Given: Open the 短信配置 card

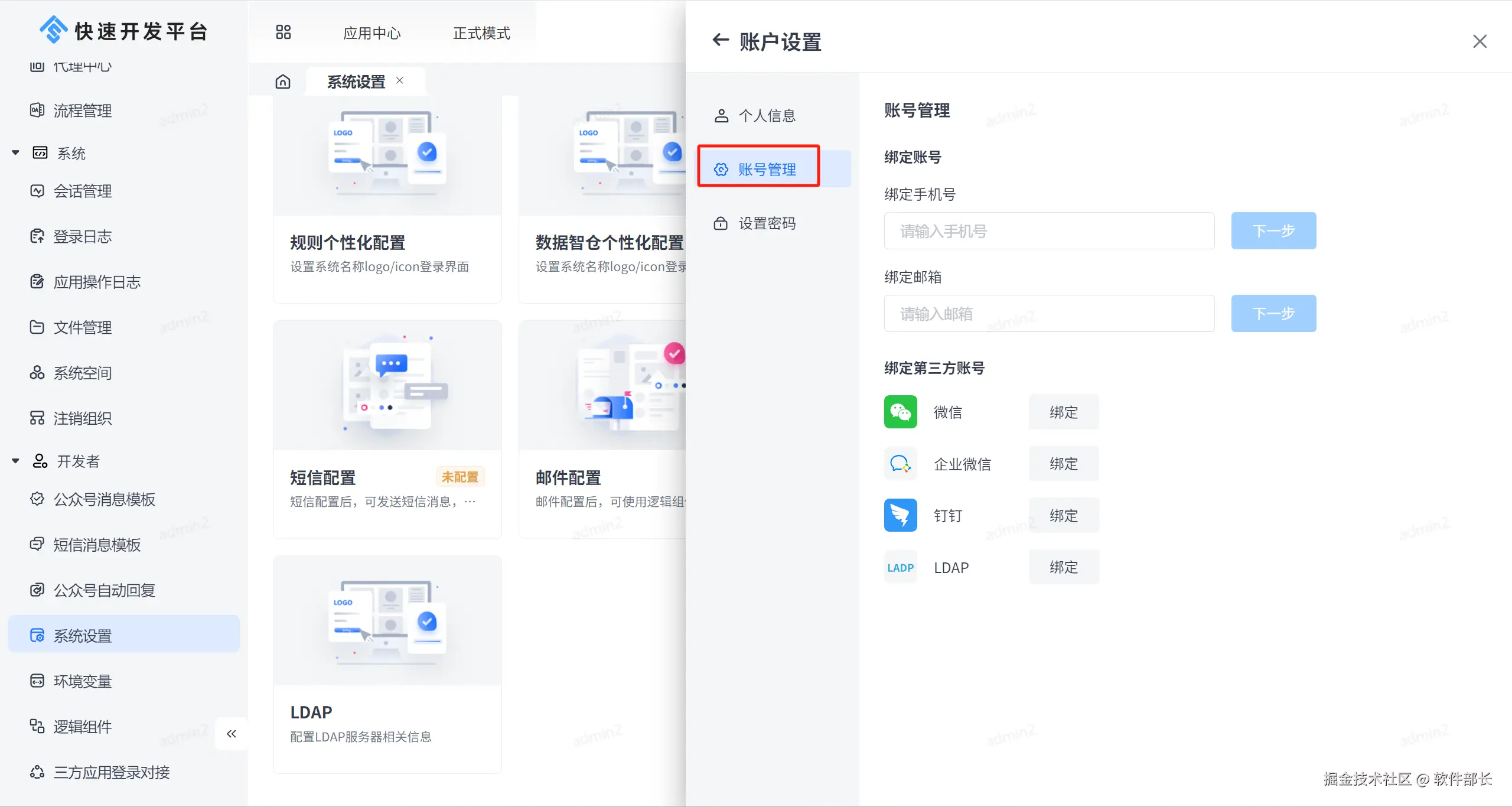Looking at the screenshot, I should click(x=387, y=429).
